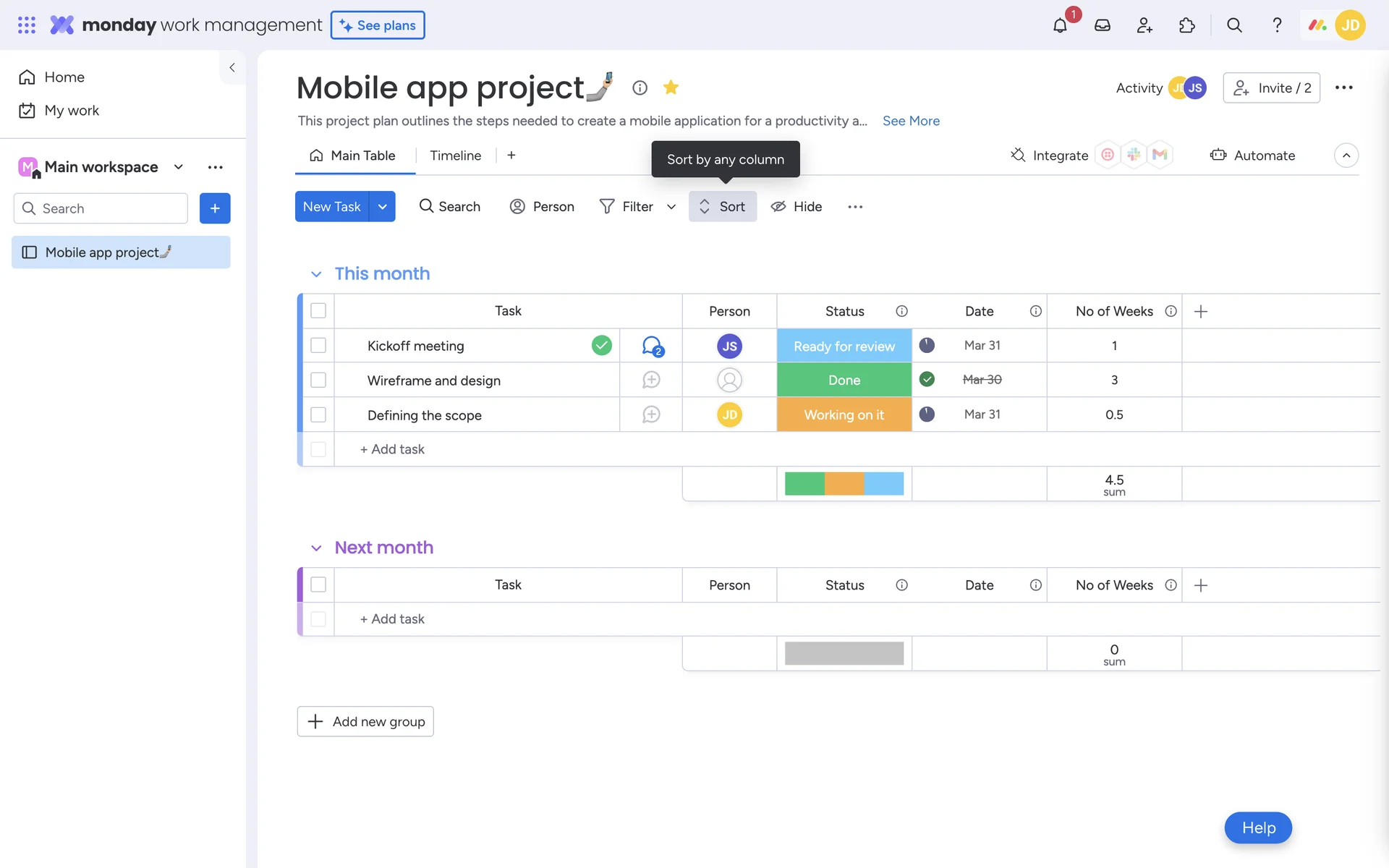
Task: Click the Working on it status cell
Action: tap(844, 415)
